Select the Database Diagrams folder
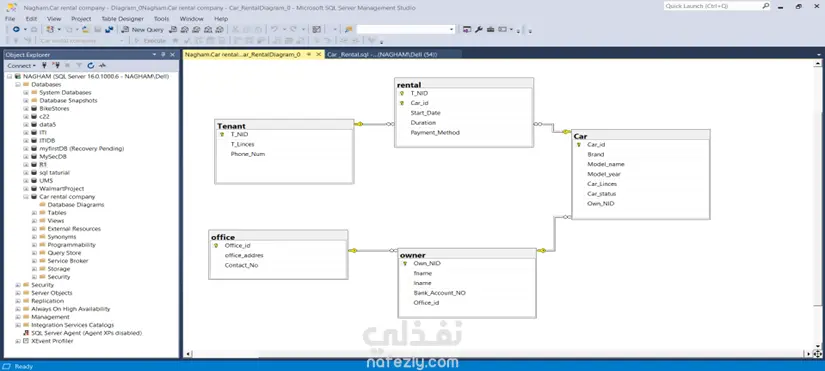 click(76, 205)
